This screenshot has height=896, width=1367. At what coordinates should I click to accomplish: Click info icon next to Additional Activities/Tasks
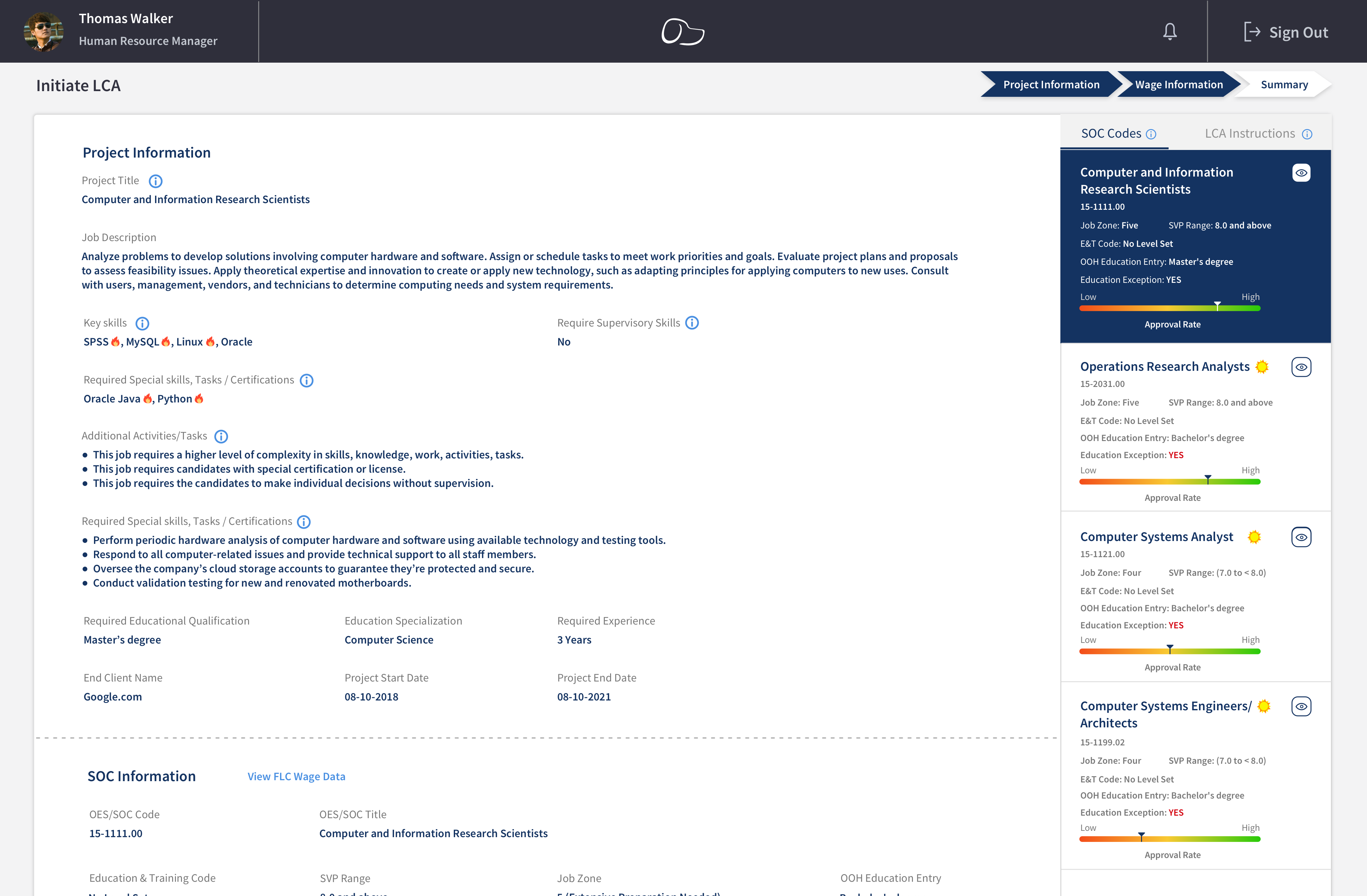click(221, 437)
